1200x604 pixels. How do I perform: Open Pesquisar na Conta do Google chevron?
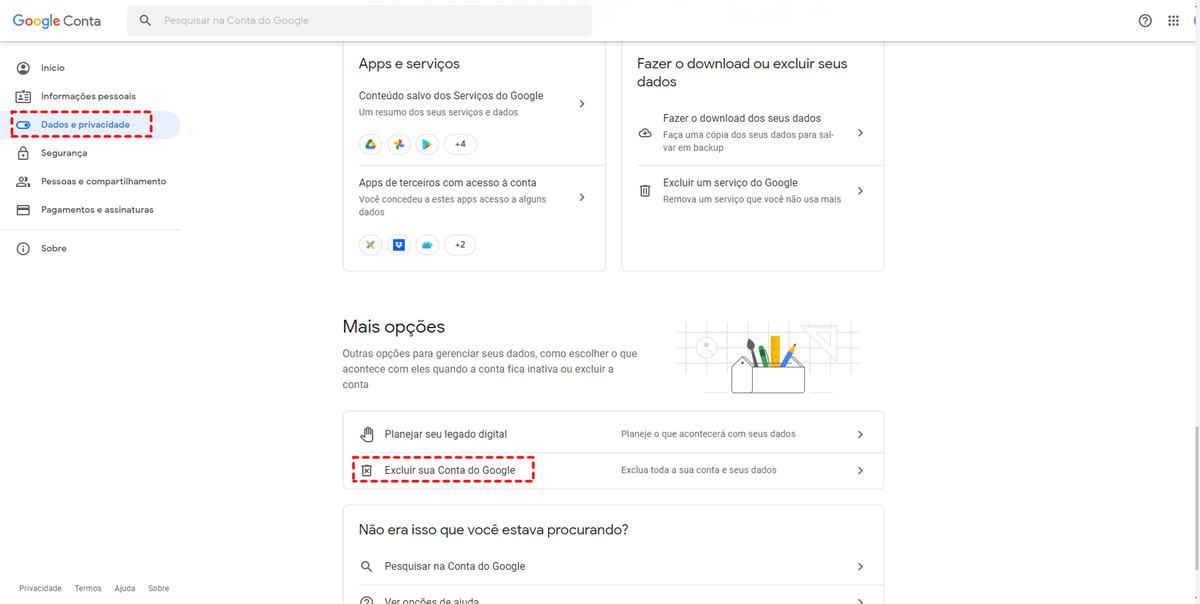coord(860,566)
